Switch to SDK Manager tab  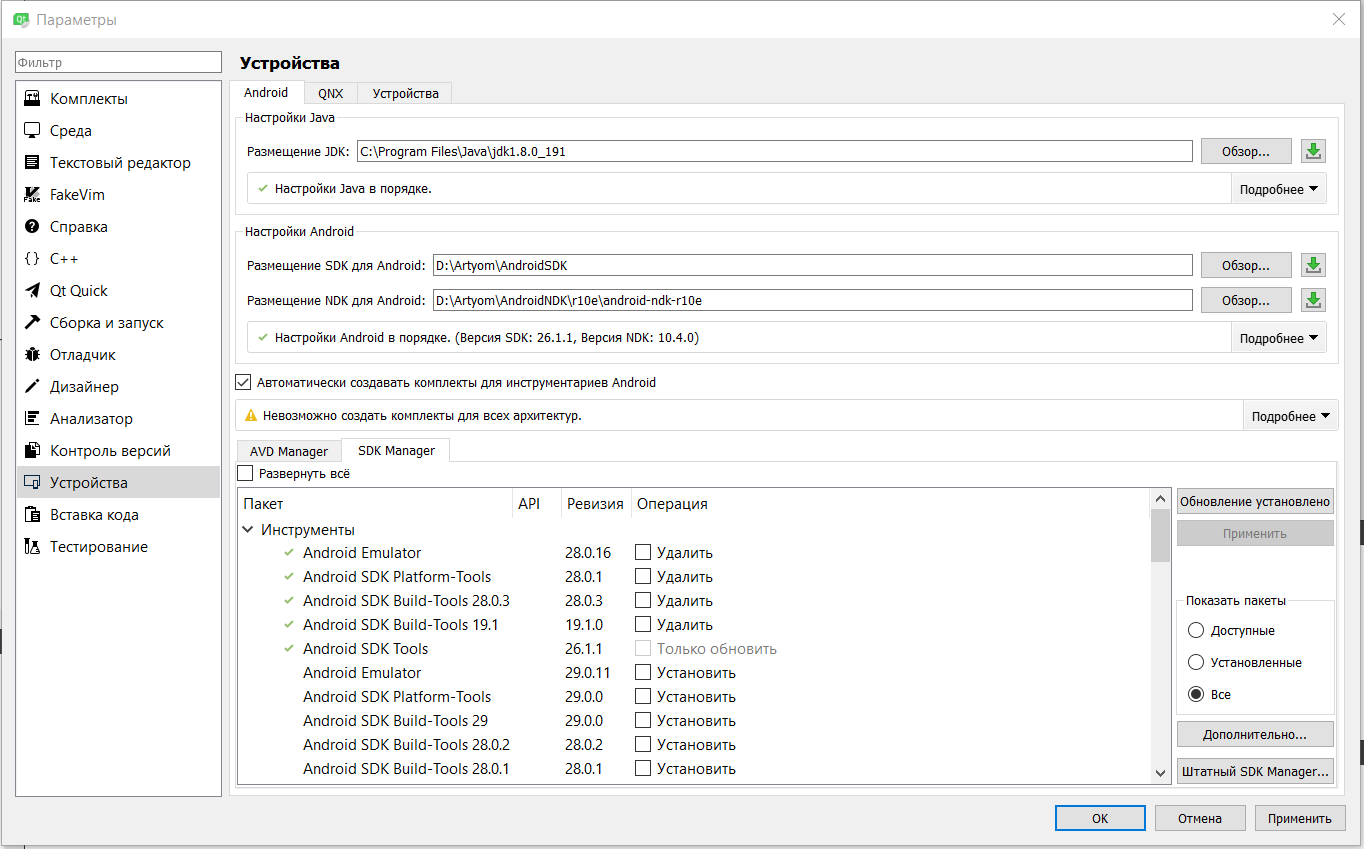[x=396, y=450]
